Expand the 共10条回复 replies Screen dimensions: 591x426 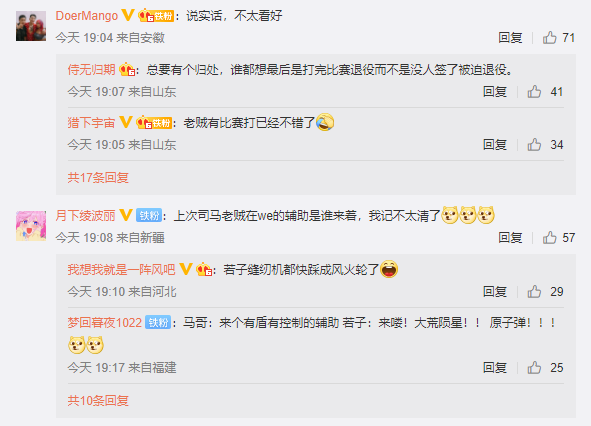pyautogui.click(x=98, y=400)
